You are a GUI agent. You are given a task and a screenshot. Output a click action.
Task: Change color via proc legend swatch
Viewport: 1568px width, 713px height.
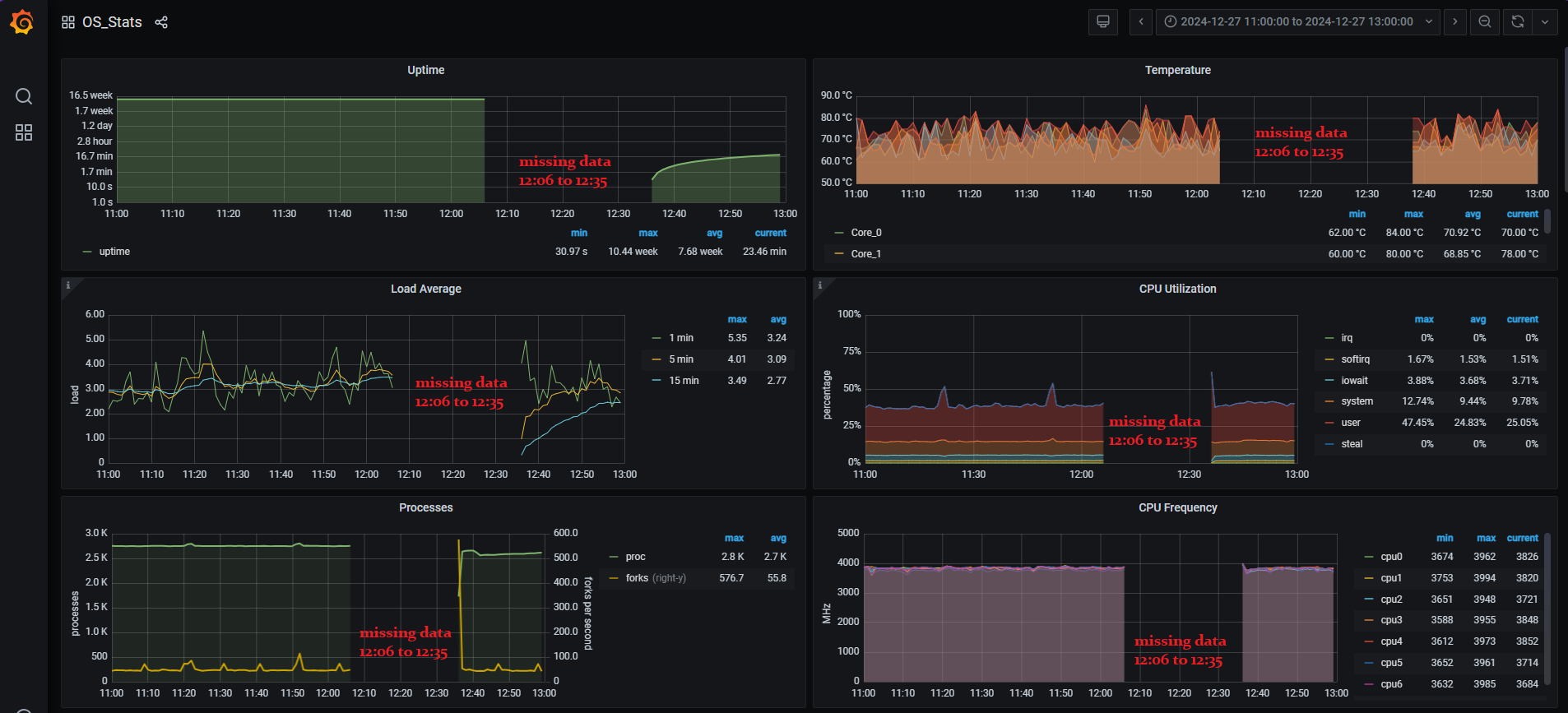[614, 557]
